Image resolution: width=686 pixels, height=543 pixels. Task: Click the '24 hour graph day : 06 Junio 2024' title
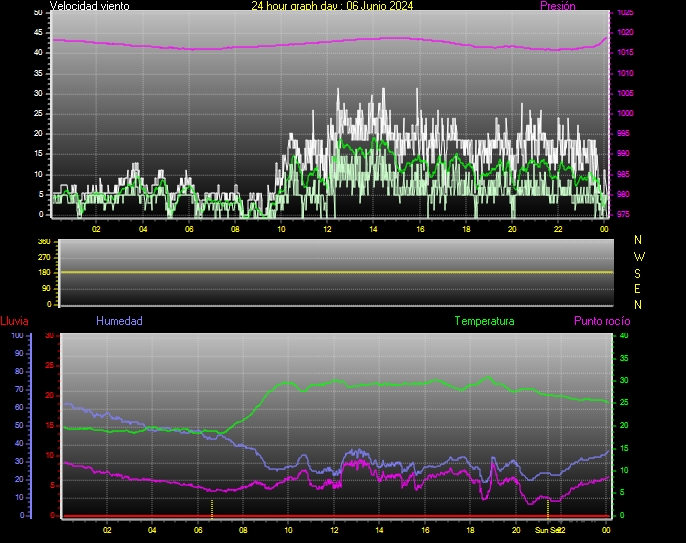pos(332,6)
